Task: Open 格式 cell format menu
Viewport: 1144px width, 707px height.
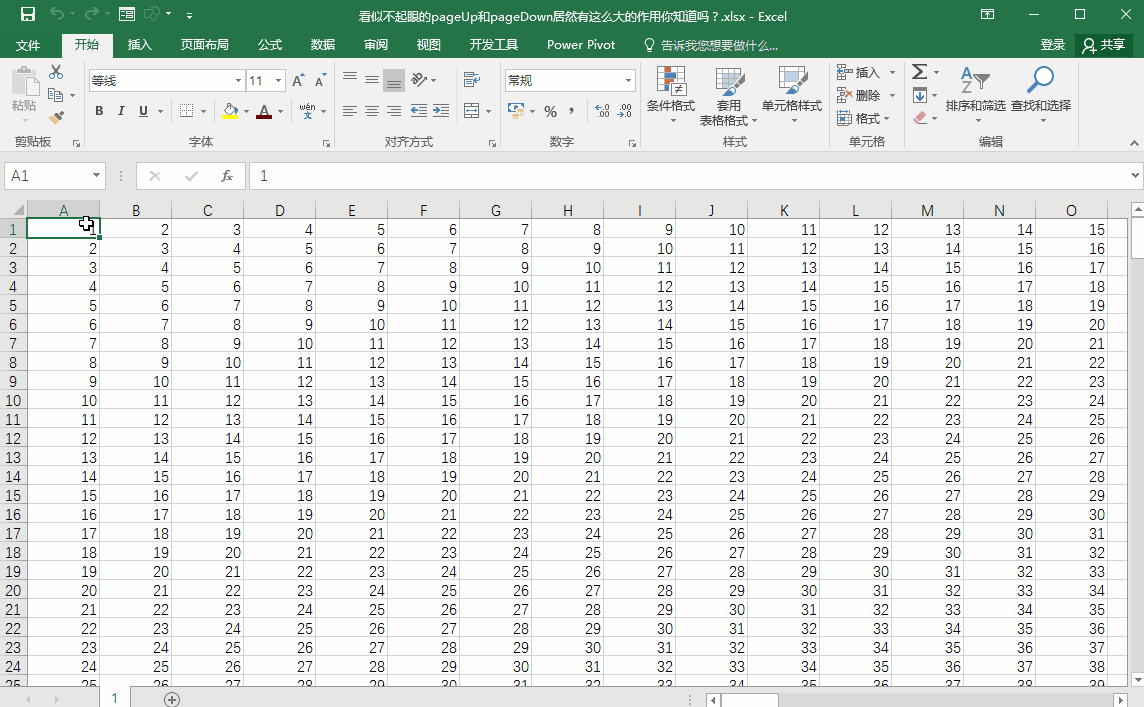Action: [x=863, y=118]
